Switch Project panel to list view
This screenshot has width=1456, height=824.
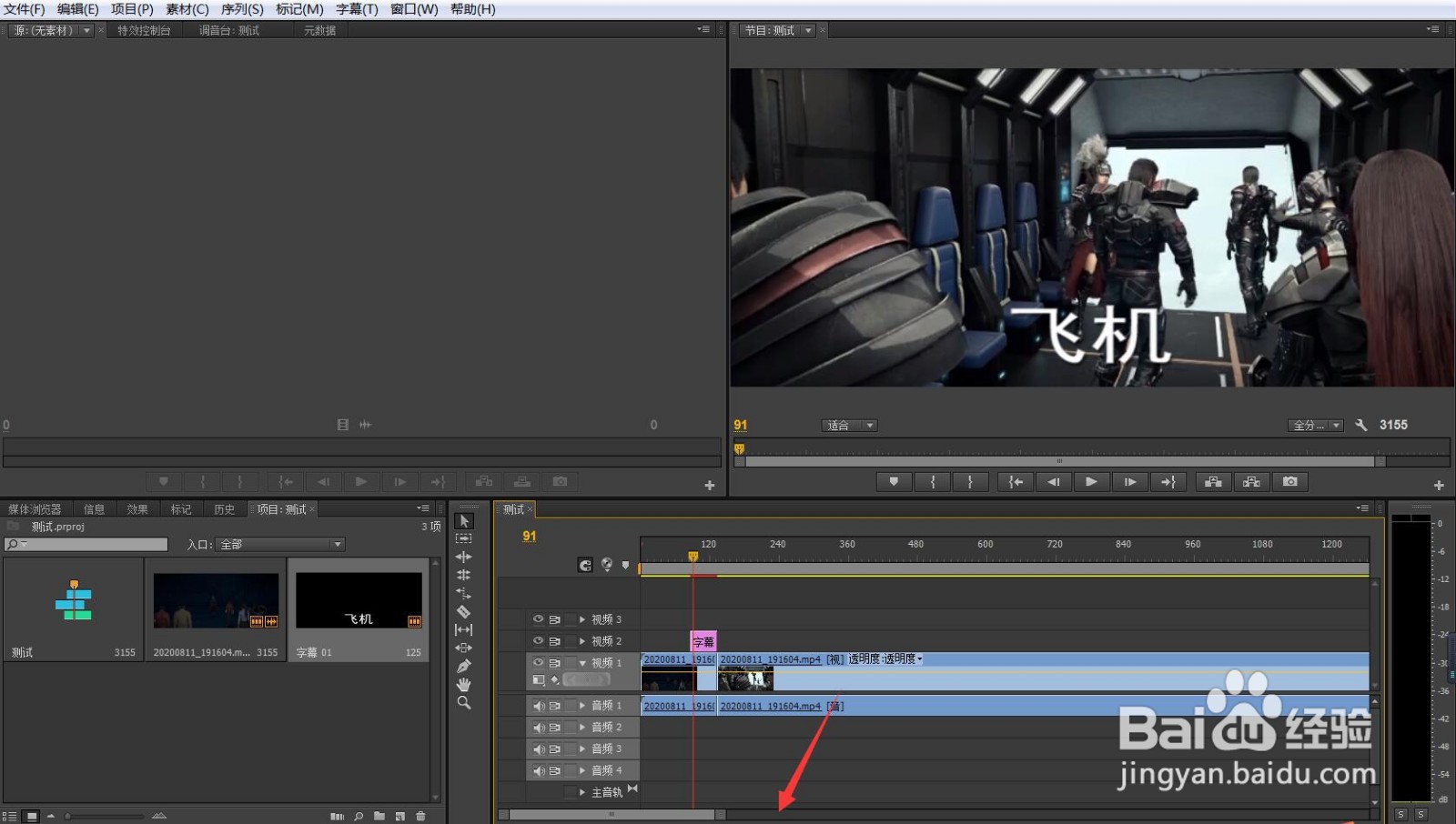[10, 816]
